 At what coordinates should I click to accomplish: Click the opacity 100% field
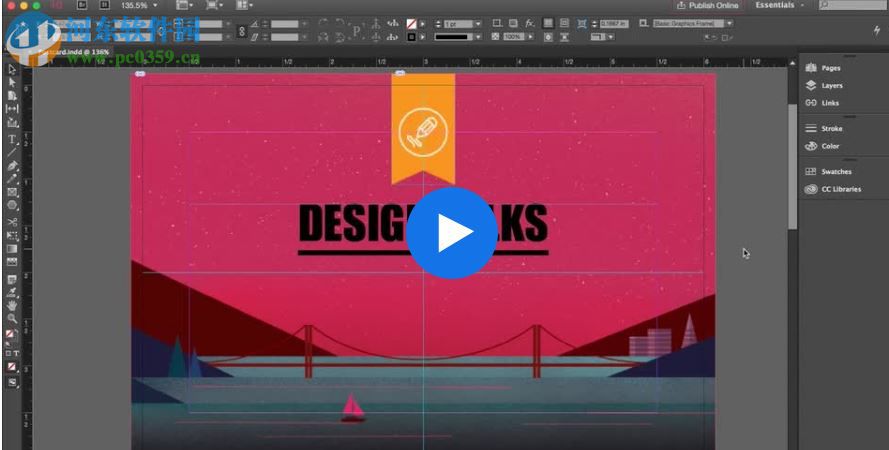click(513, 37)
